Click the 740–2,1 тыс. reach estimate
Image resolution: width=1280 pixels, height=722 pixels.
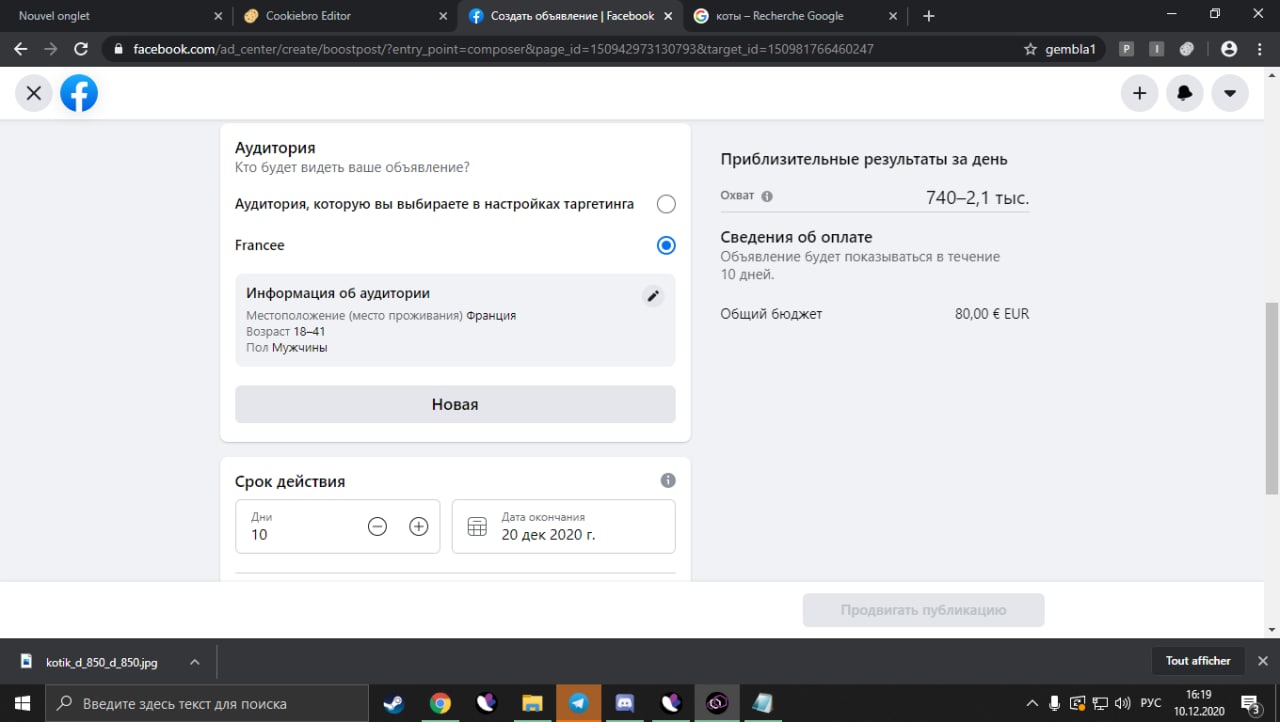977,198
